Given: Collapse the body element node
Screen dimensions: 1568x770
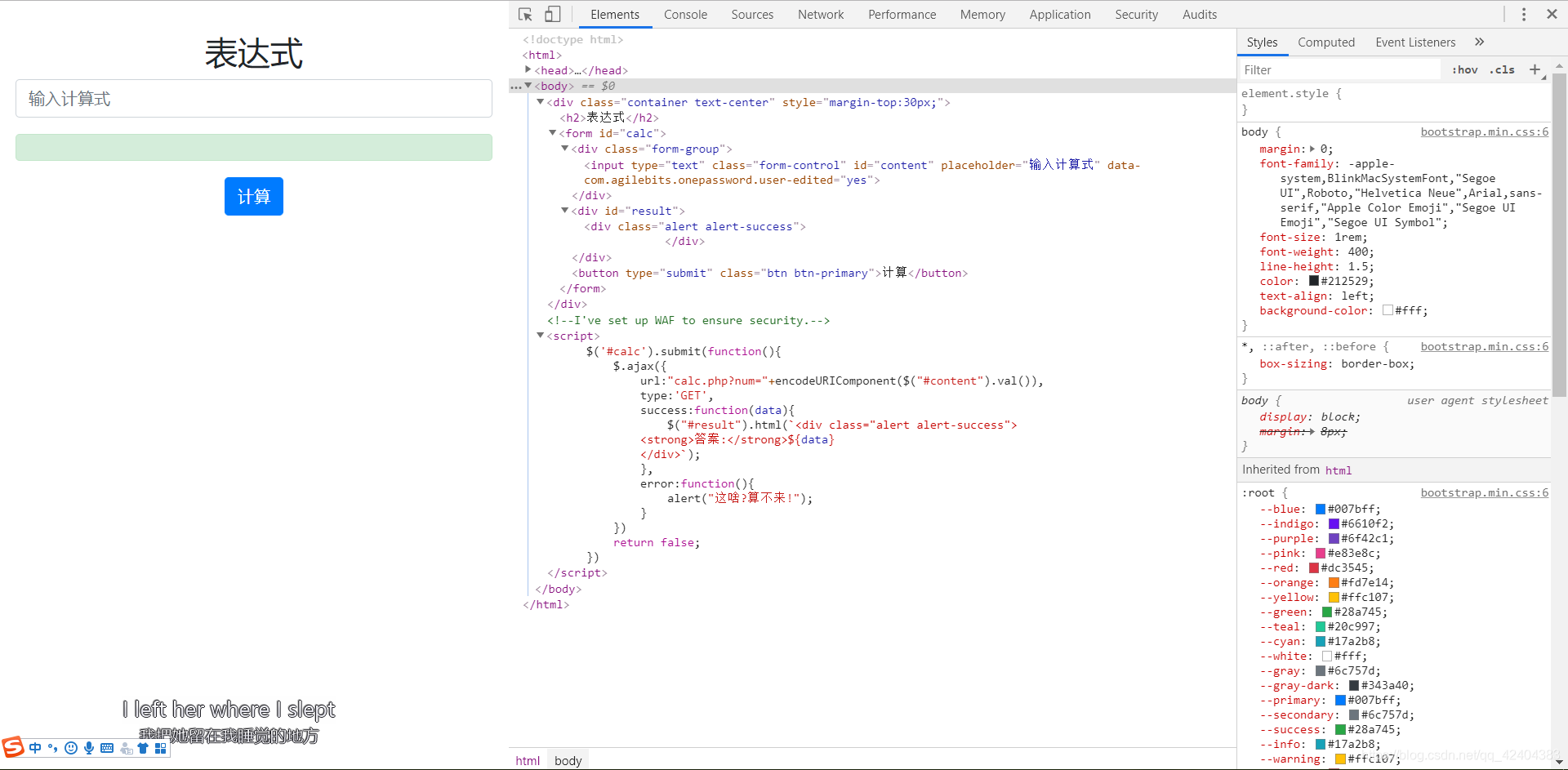Looking at the screenshot, I should [x=528, y=85].
